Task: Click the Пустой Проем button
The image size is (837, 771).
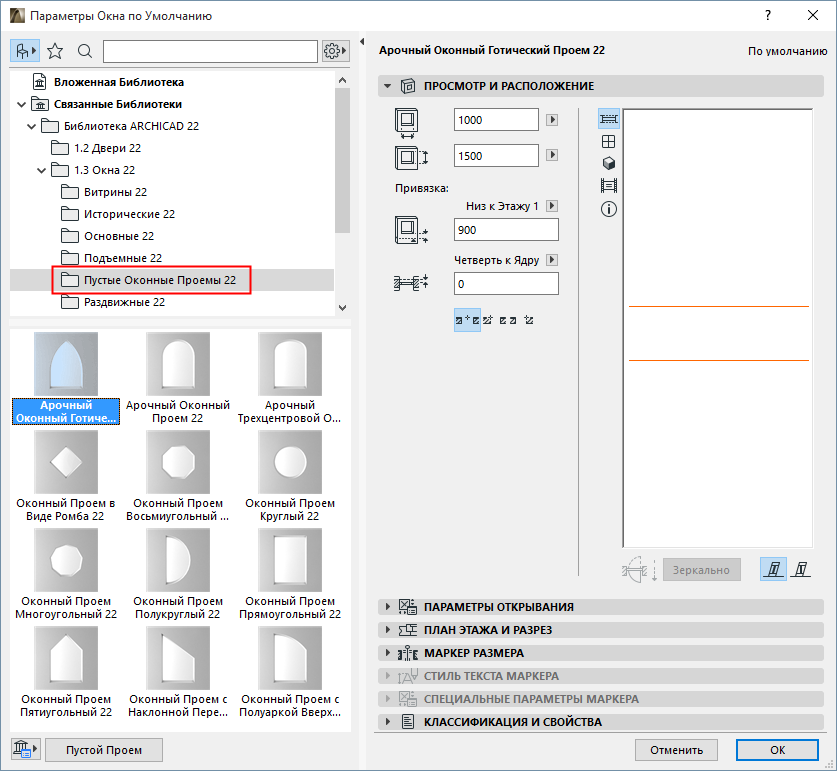Action: [x=104, y=750]
